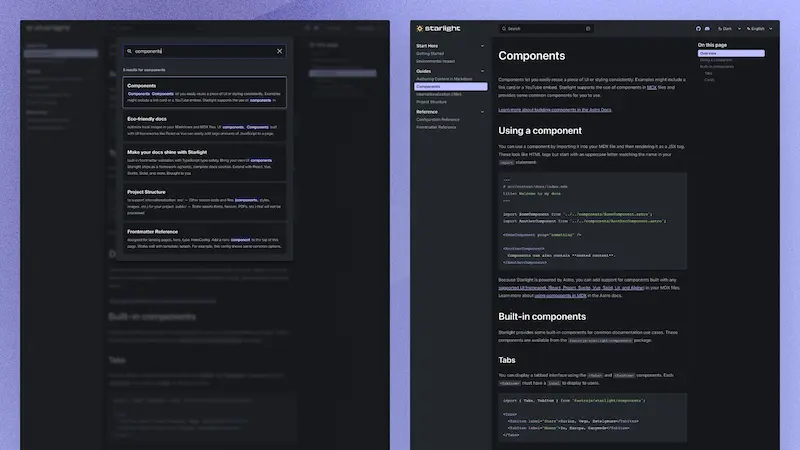Screen dimensions: 800x450
Task: Click the magnifier icon in search dialog
Action: pyautogui.click(x=130, y=51)
